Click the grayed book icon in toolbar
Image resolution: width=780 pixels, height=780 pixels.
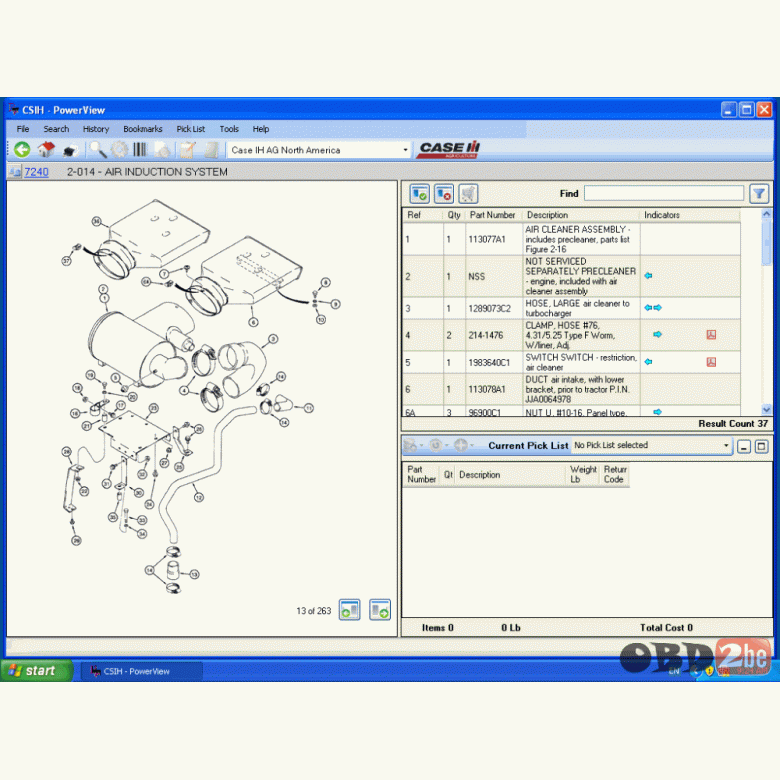coord(211,150)
